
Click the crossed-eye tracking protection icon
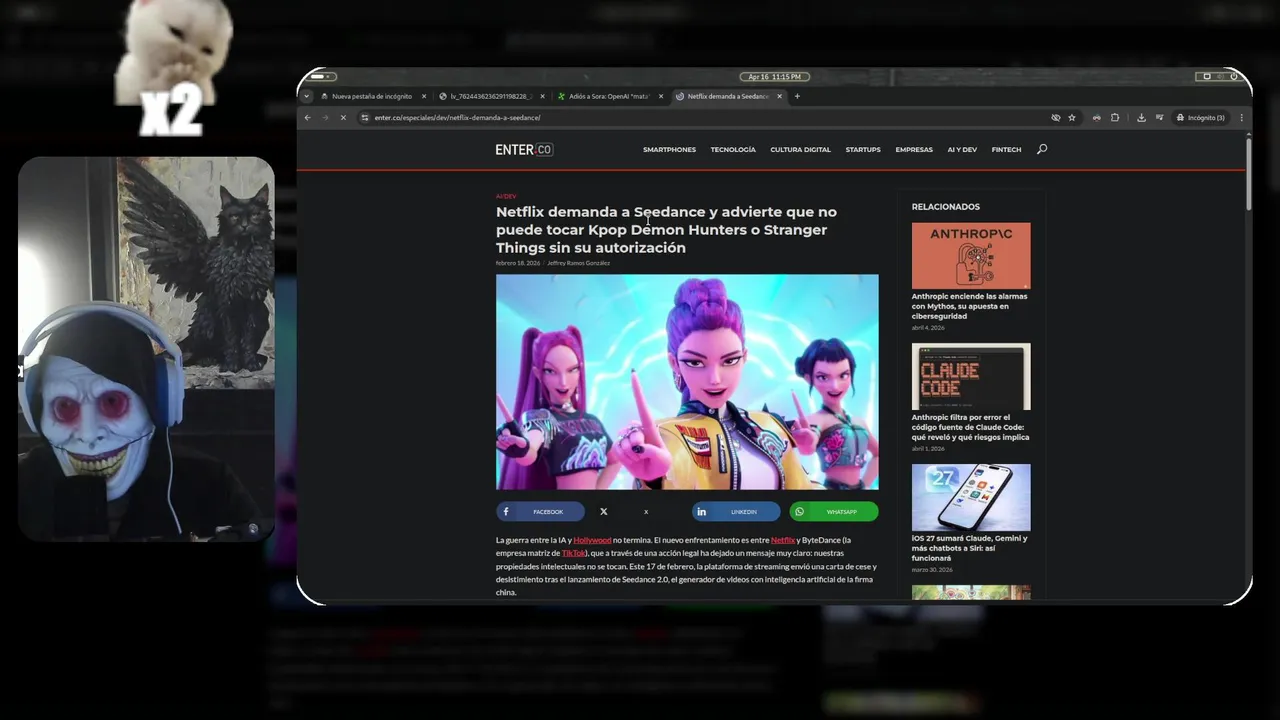(1055, 118)
